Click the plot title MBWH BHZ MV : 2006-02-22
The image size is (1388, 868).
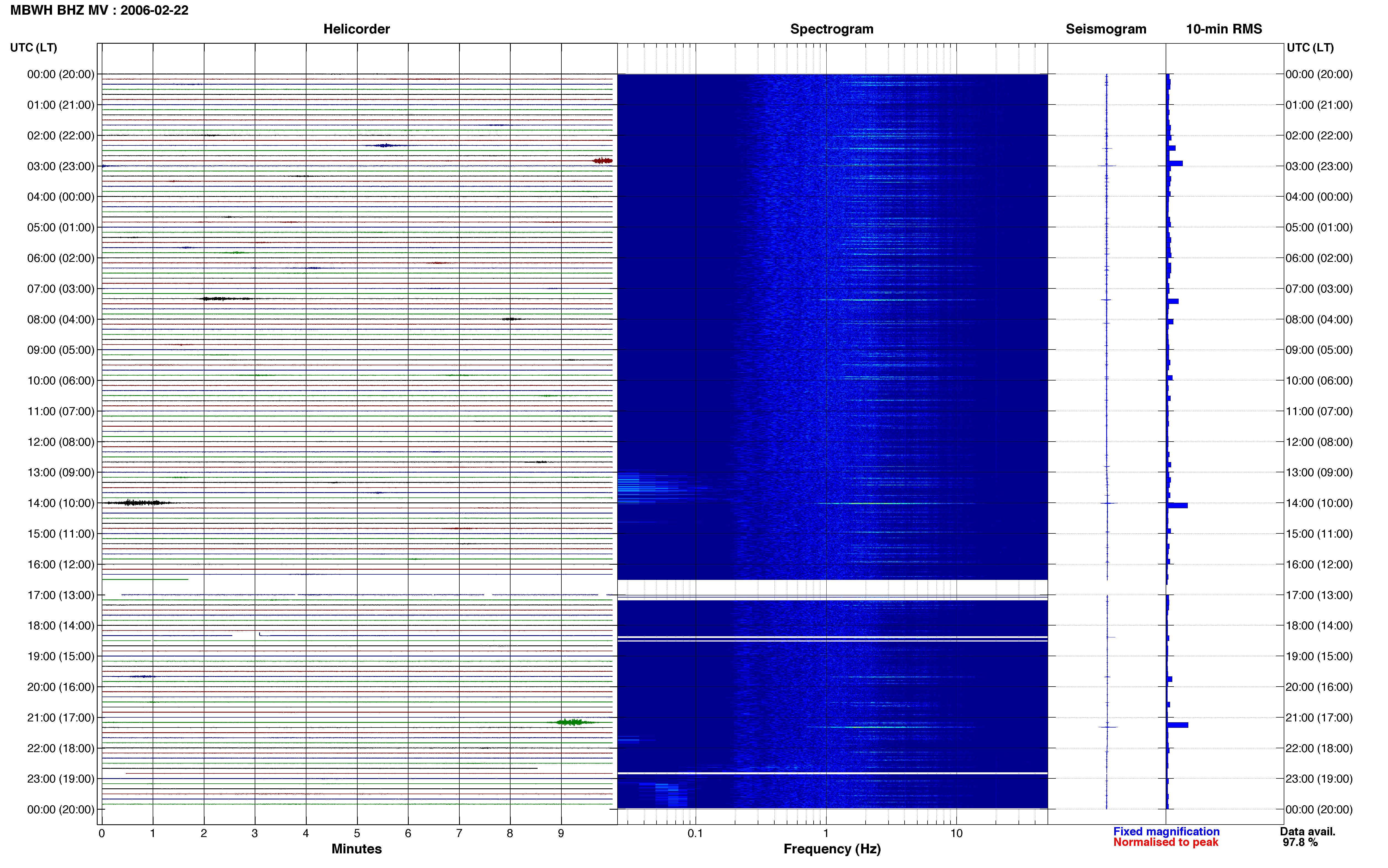pyautogui.click(x=99, y=10)
